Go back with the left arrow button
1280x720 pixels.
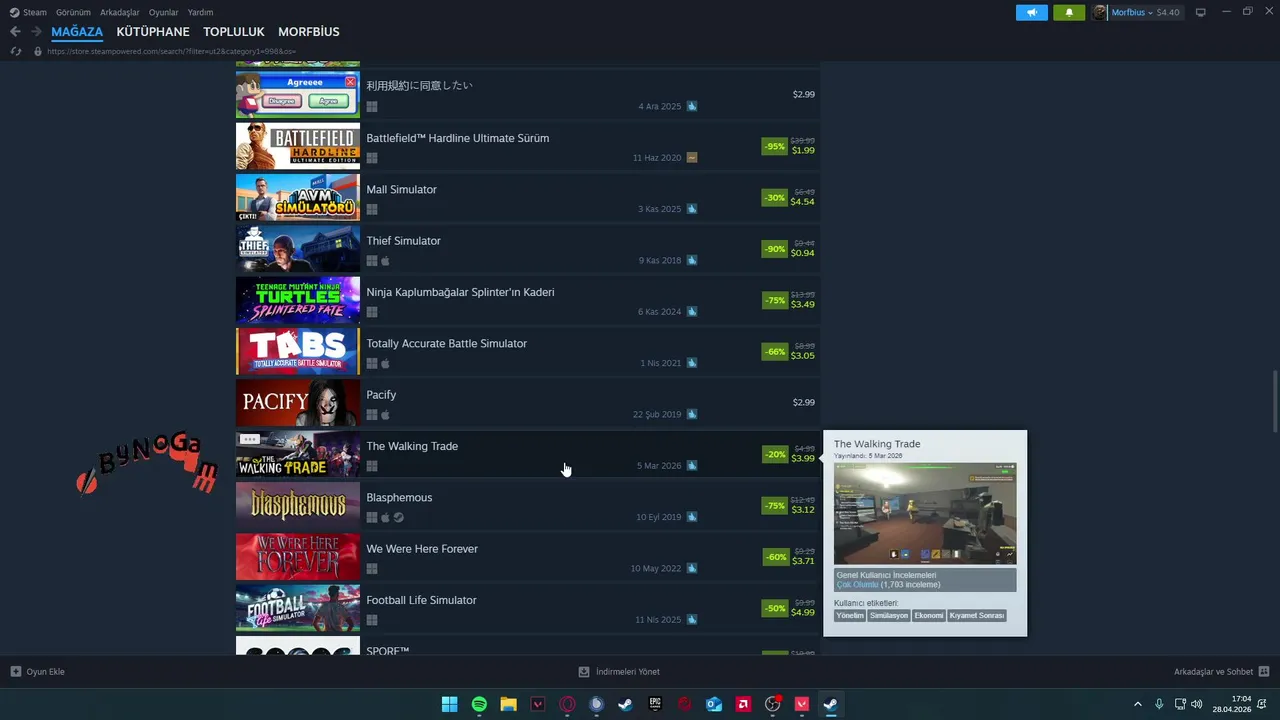click(x=15, y=32)
